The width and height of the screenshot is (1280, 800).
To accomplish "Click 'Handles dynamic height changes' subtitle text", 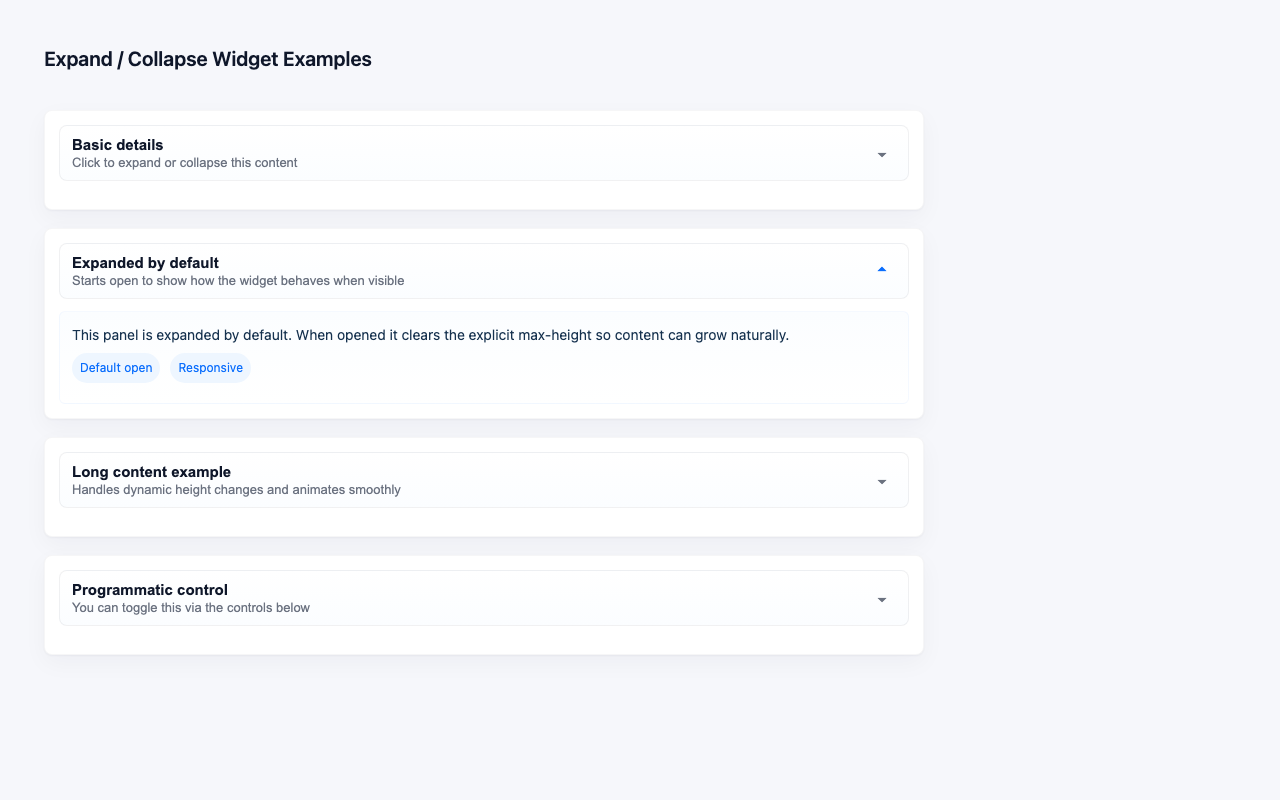I will [x=236, y=490].
